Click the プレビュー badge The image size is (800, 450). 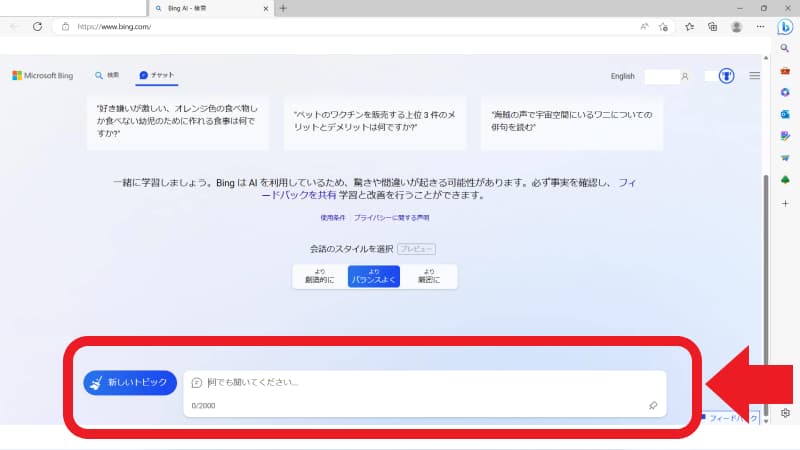point(416,249)
